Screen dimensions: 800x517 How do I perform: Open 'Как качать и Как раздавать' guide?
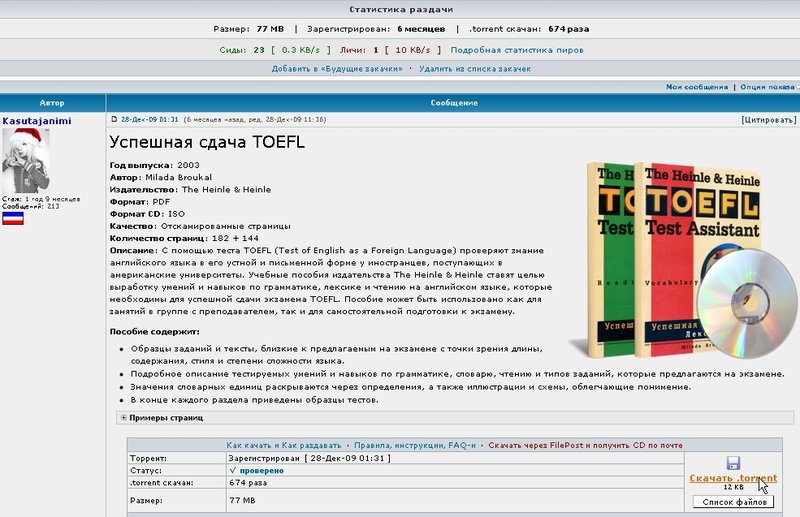tap(284, 443)
